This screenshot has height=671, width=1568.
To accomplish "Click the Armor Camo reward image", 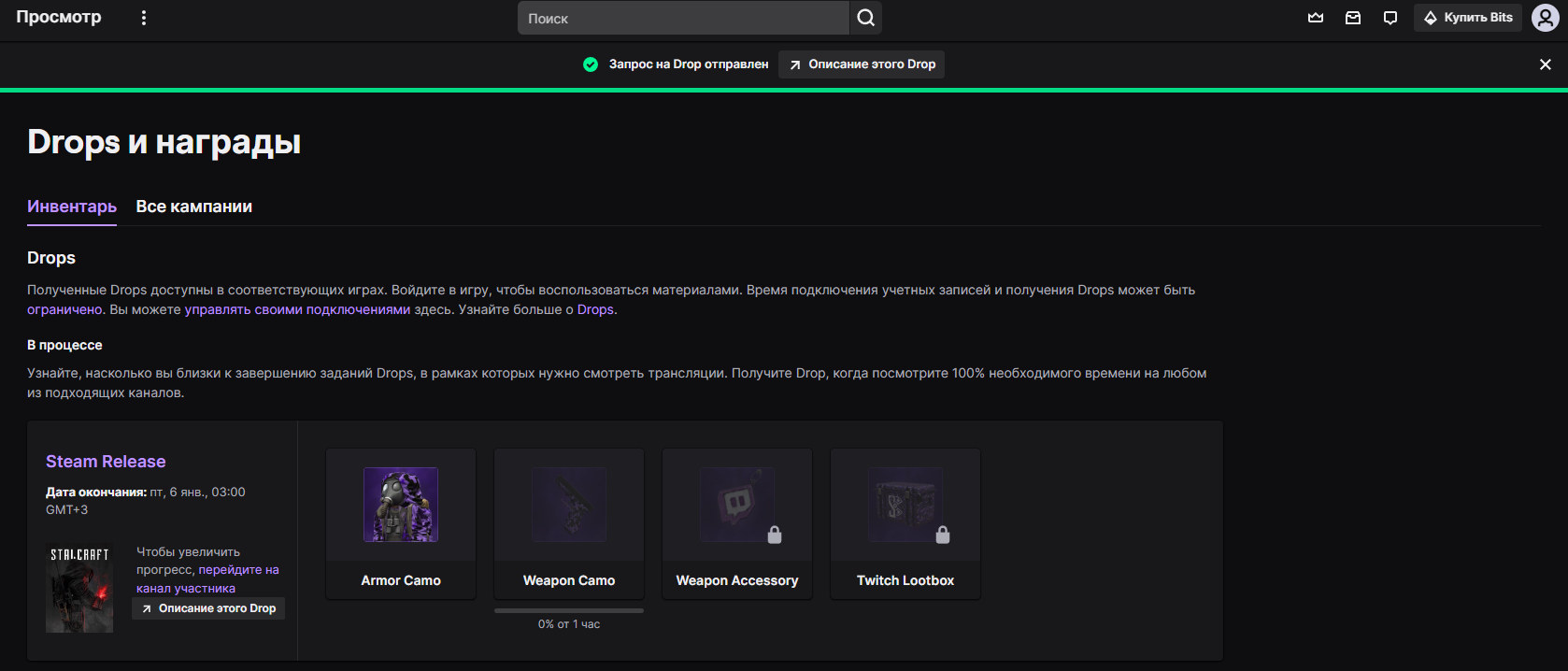I will 401,505.
